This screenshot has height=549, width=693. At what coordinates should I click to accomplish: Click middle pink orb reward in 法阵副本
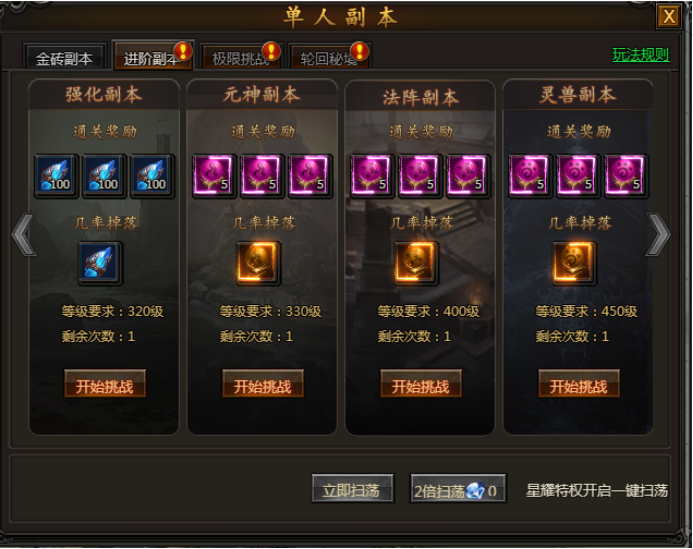coord(420,176)
